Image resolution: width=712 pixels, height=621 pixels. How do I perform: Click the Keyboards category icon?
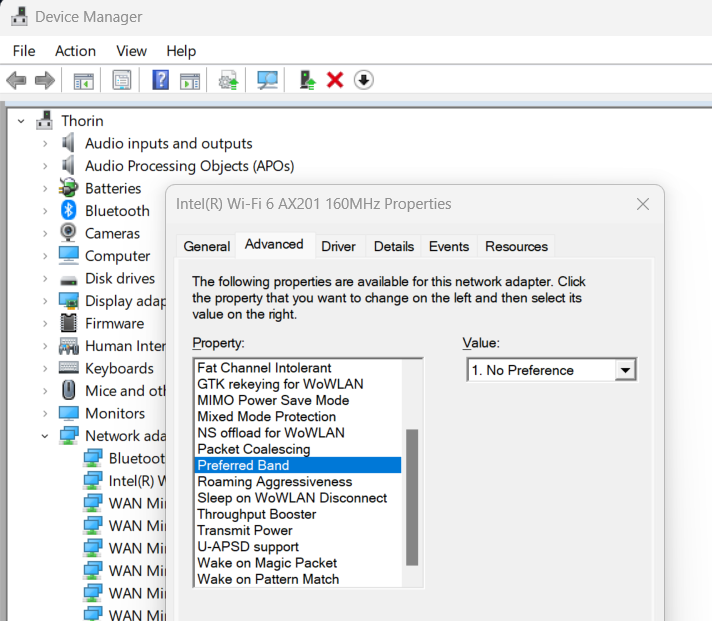[69, 368]
